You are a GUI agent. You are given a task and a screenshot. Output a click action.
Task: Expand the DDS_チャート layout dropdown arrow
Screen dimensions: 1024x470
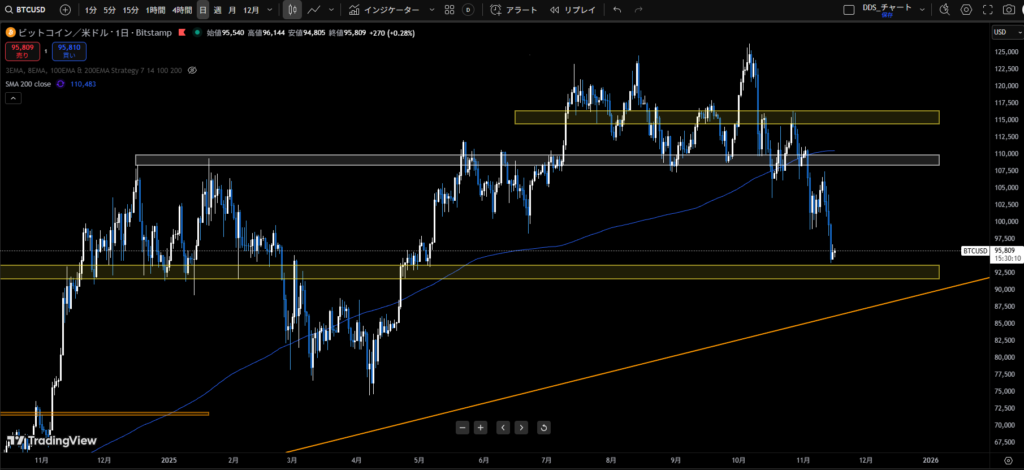[x=920, y=9]
